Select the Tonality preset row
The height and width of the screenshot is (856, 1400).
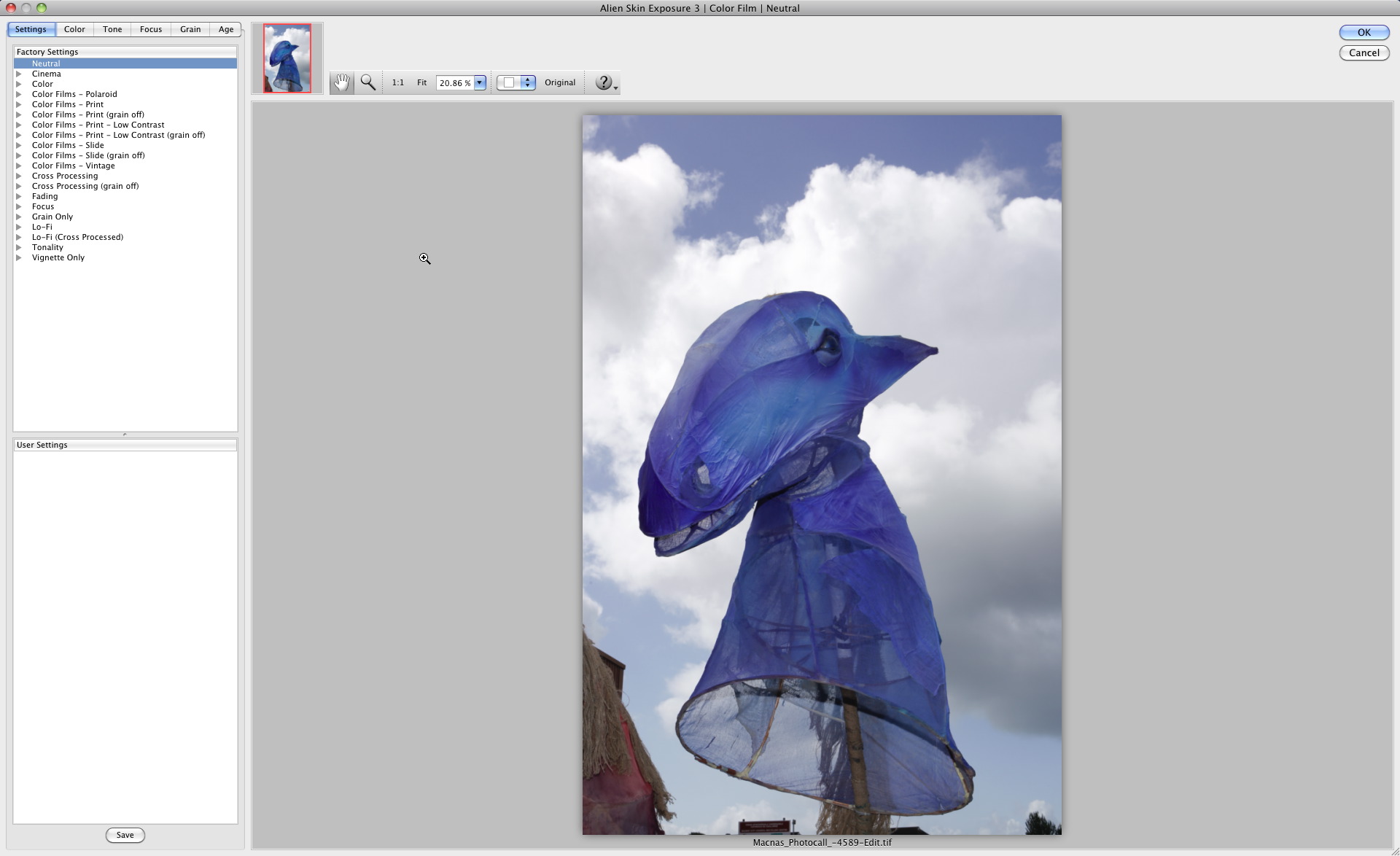click(x=125, y=247)
